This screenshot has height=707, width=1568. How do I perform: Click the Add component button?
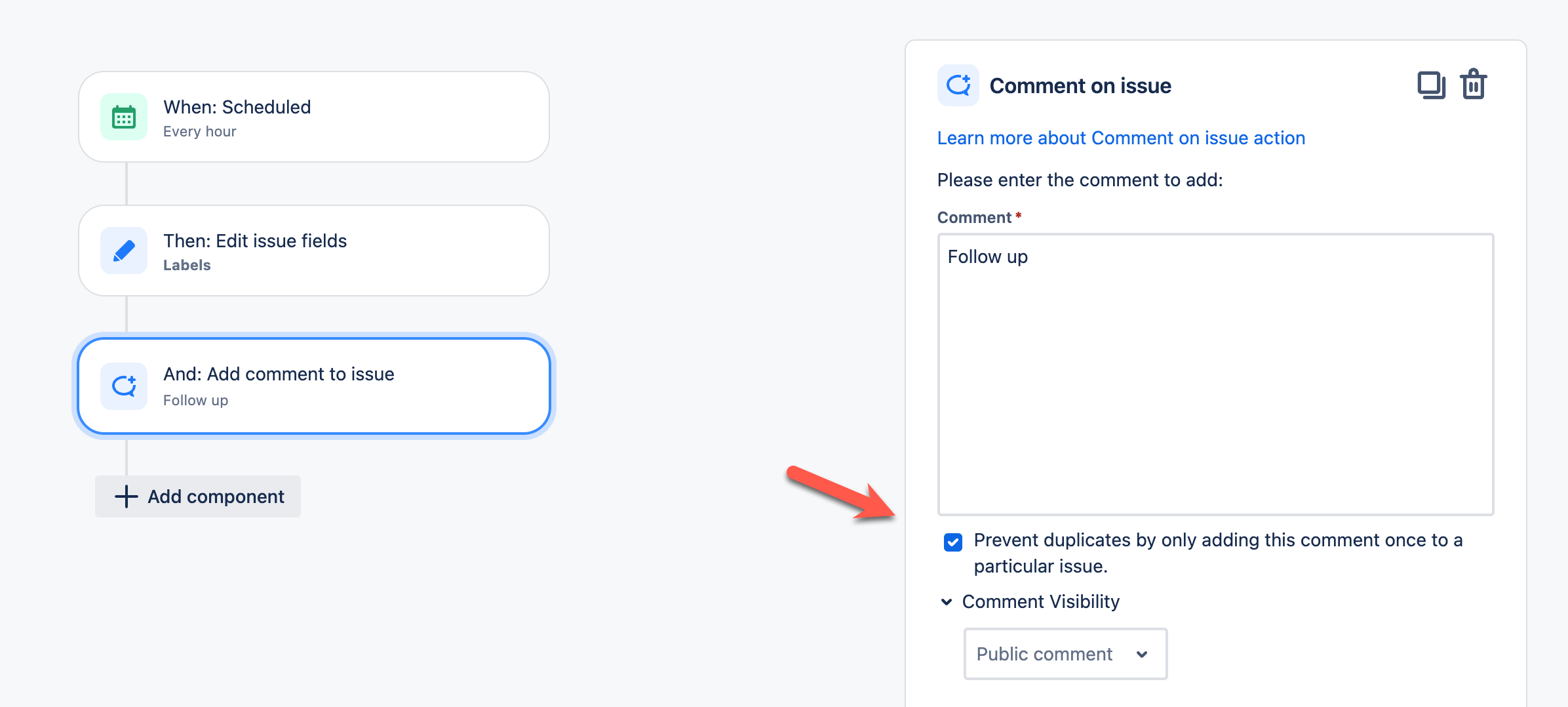point(197,496)
